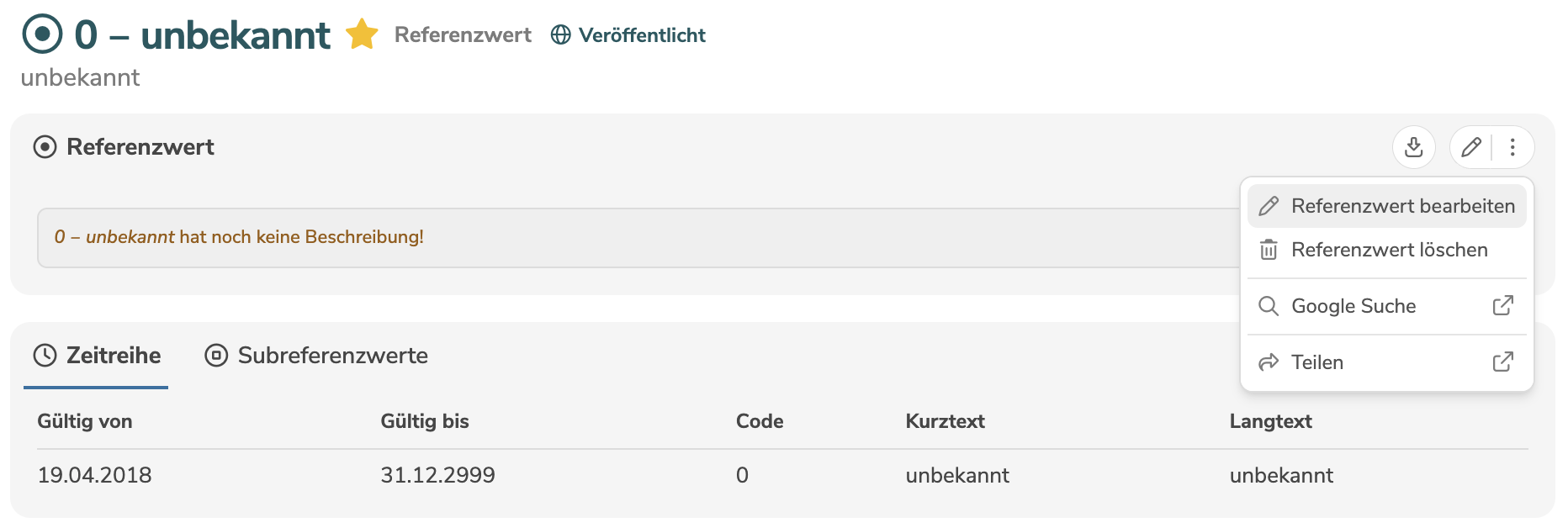Open the three-dot overflow menu
The width and height of the screenshot is (1568, 528).
coord(1512,147)
